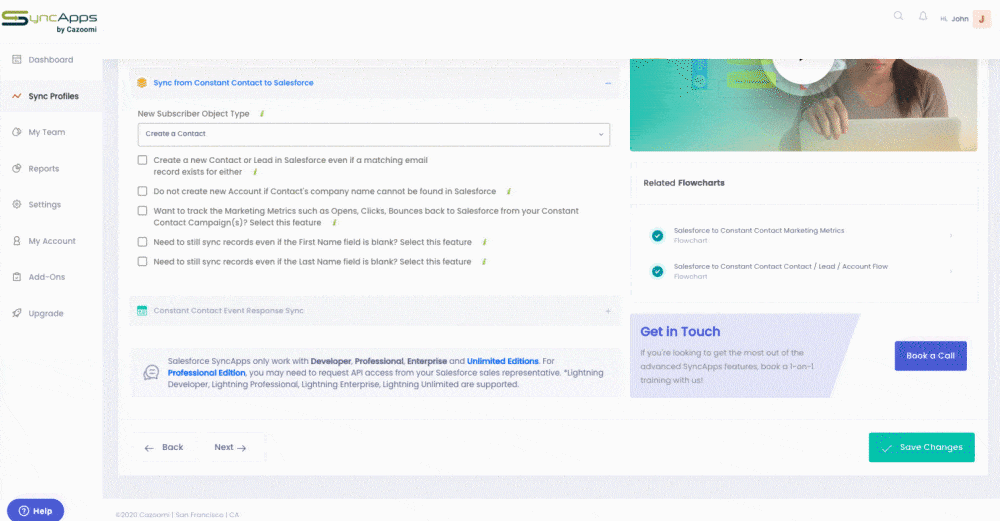1000x521 pixels.
Task: Click info icon after Marketing Metrics option
Action: point(334,223)
